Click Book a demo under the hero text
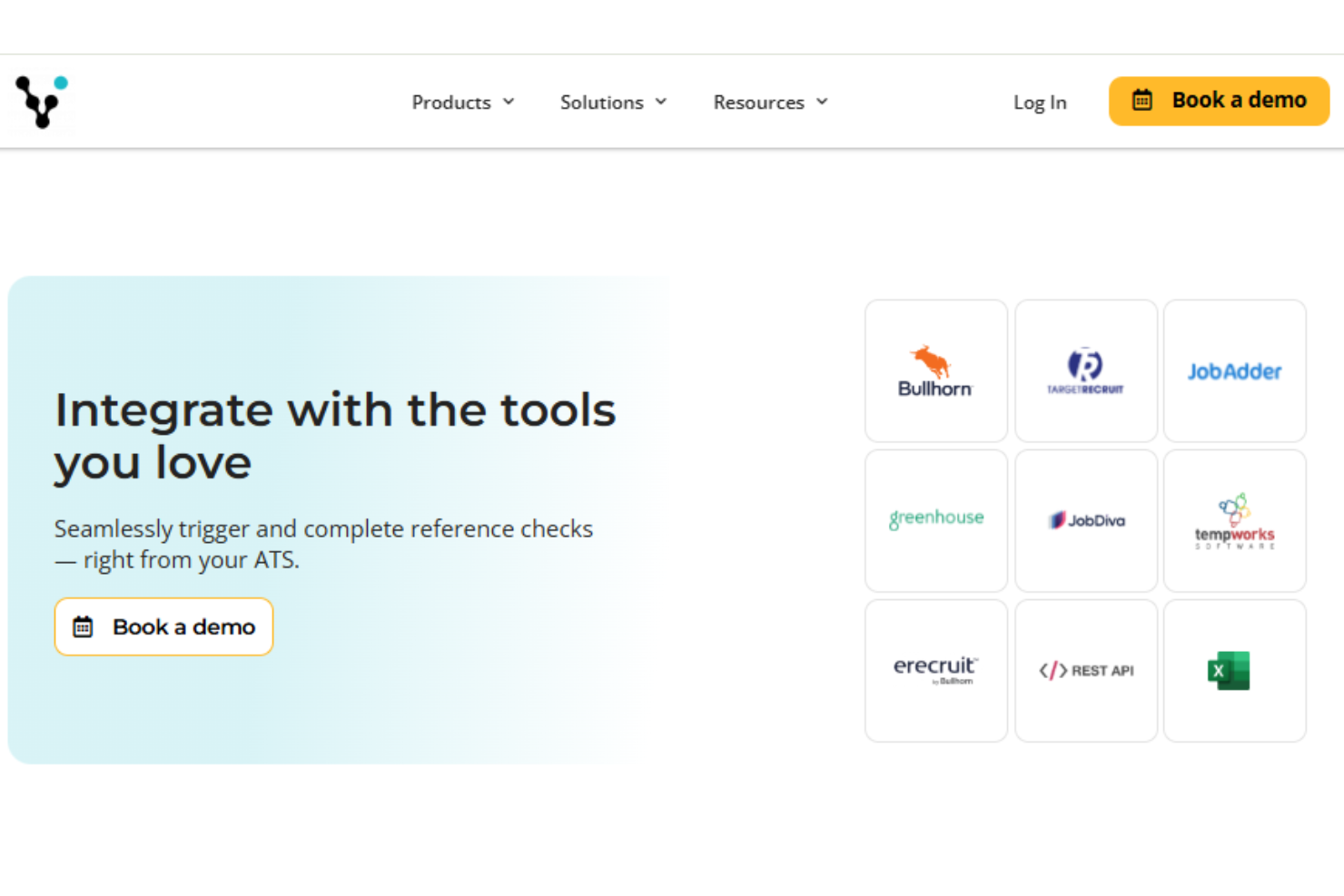This screenshot has width=1344, height=896. click(163, 626)
